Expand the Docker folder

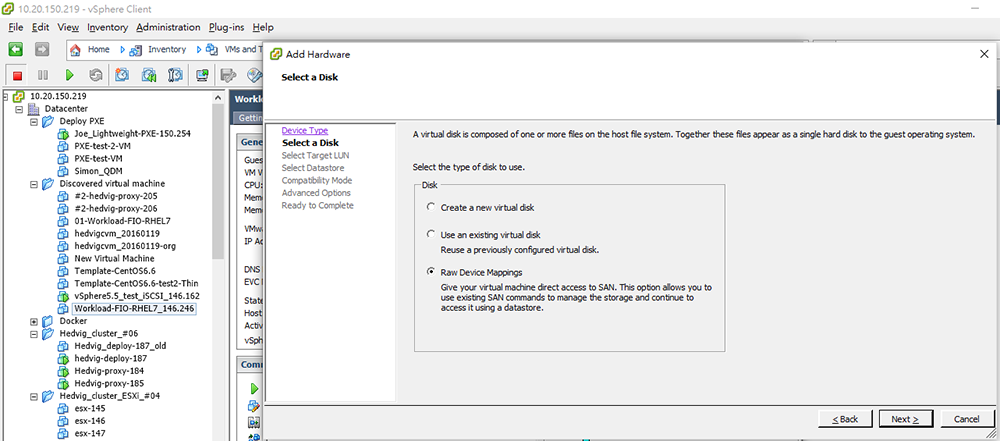pos(34,321)
